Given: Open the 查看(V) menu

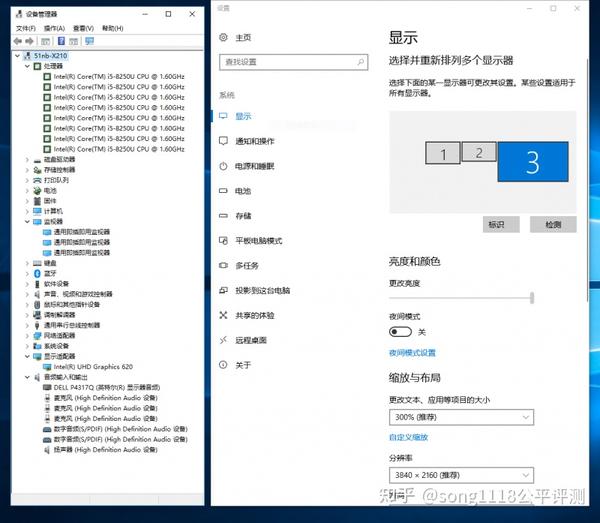Looking at the screenshot, I should (x=83, y=28).
